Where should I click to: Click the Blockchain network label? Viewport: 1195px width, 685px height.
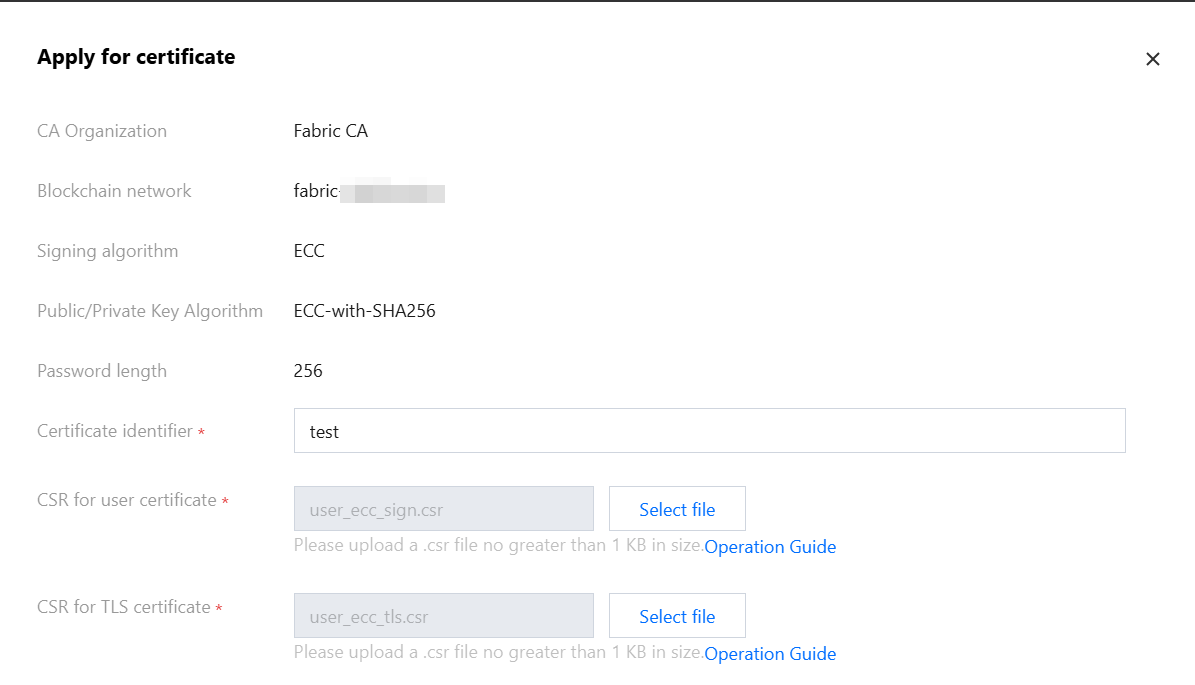click(114, 191)
